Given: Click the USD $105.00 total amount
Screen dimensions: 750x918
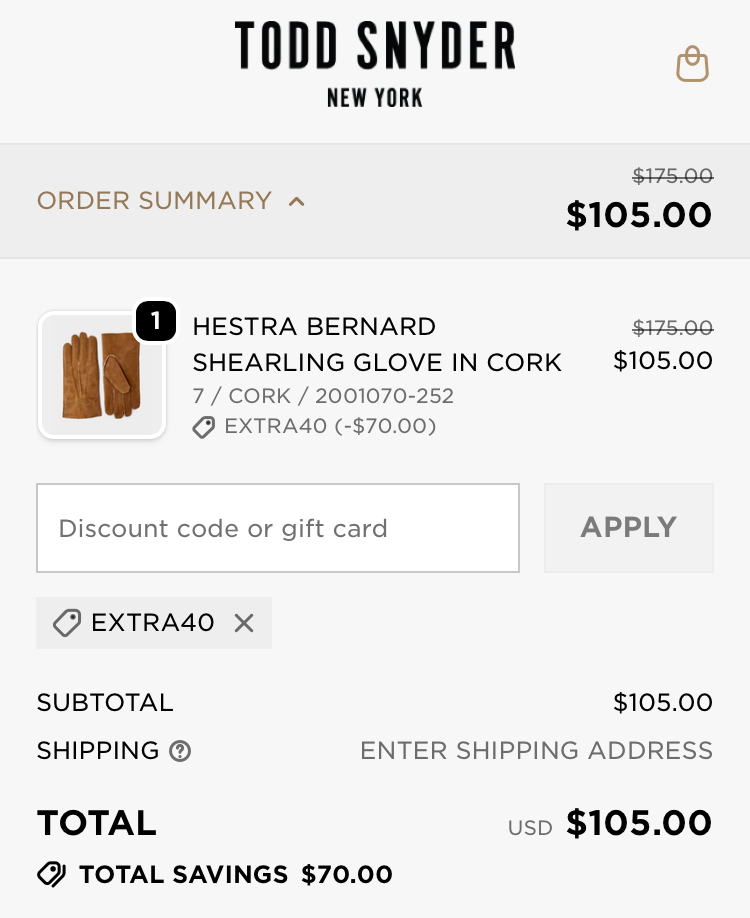Looking at the screenshot, I should point(639,823).
